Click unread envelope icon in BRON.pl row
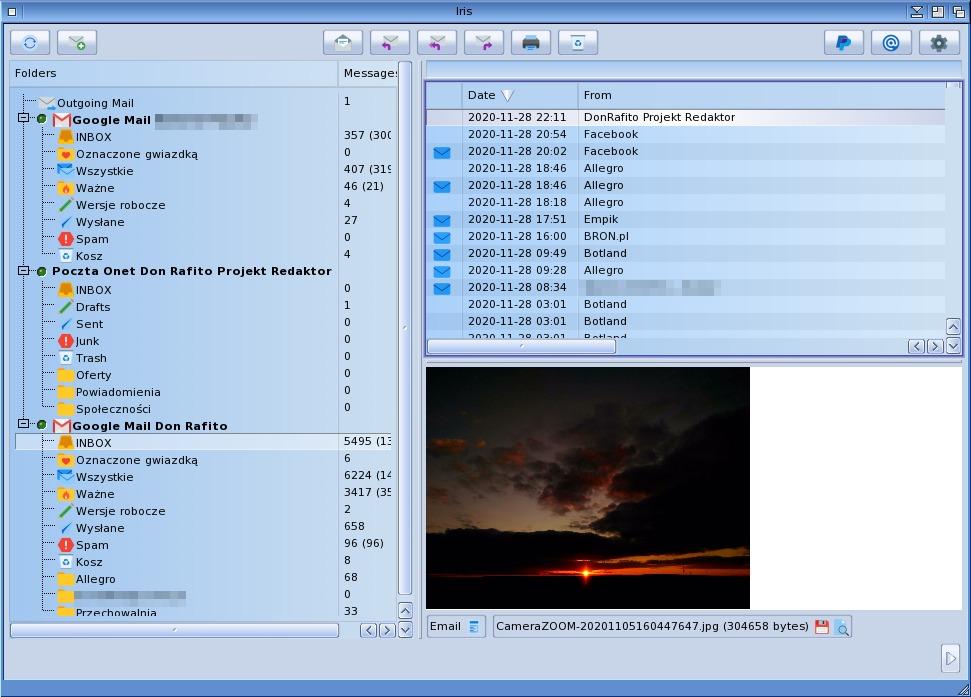 [442, 237]
